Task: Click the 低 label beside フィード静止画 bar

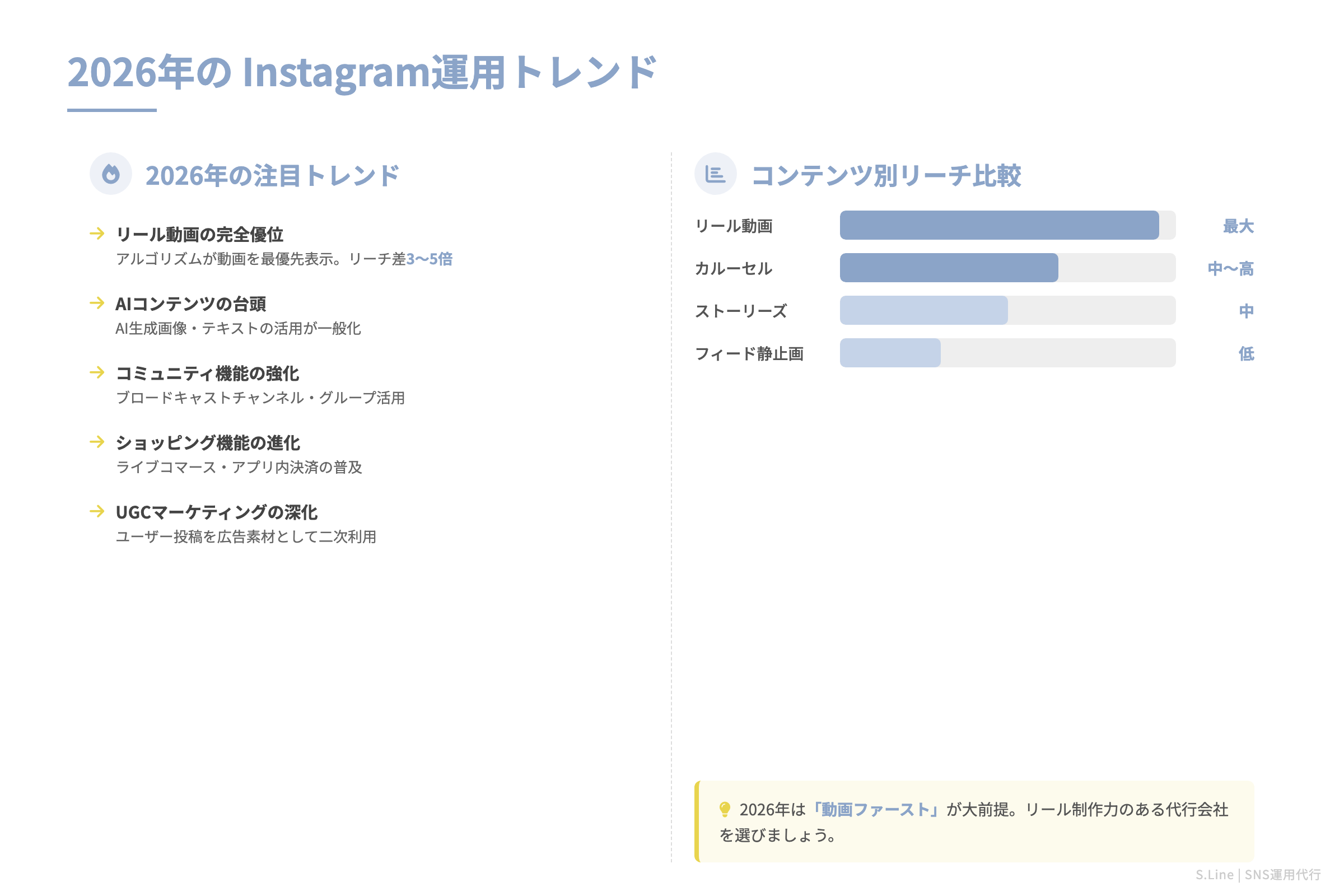Action: pos(1245,354)
